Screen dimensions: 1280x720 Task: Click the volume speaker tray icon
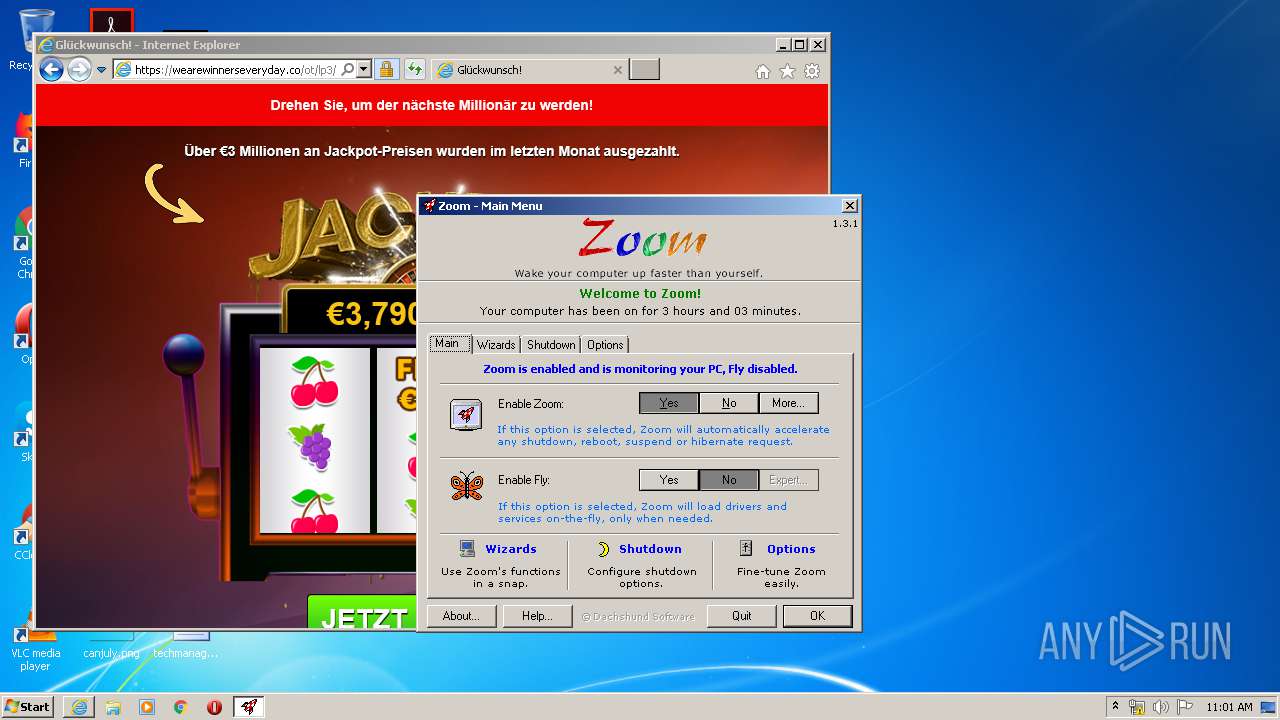click(x=1161, y=707)
